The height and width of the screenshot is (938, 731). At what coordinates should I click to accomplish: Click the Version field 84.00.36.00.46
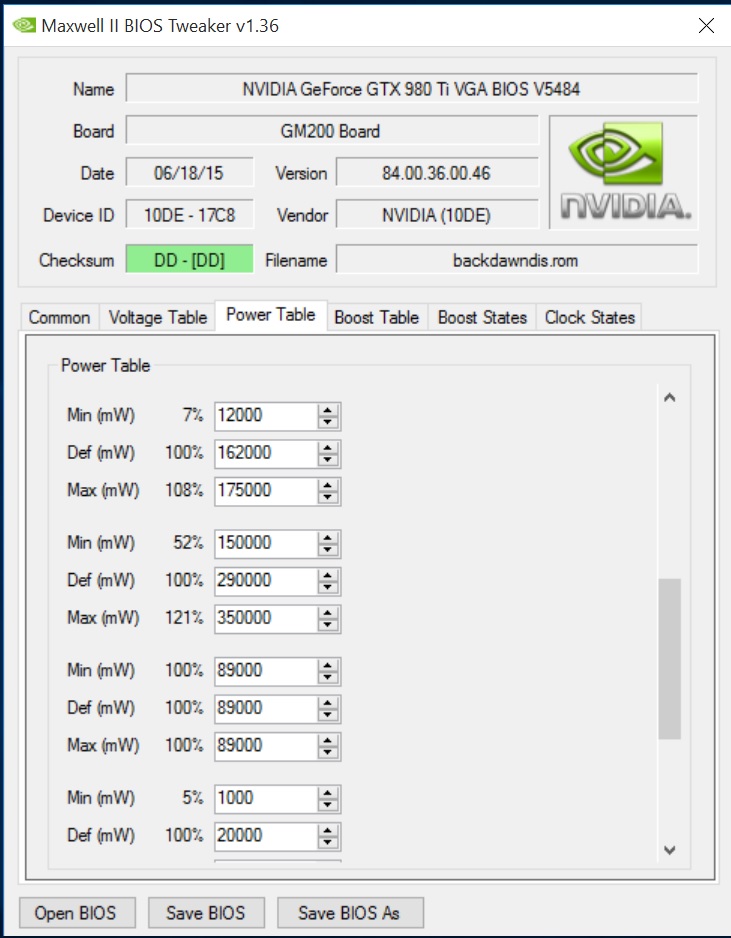pyautogui.click(x=437, y=173)
